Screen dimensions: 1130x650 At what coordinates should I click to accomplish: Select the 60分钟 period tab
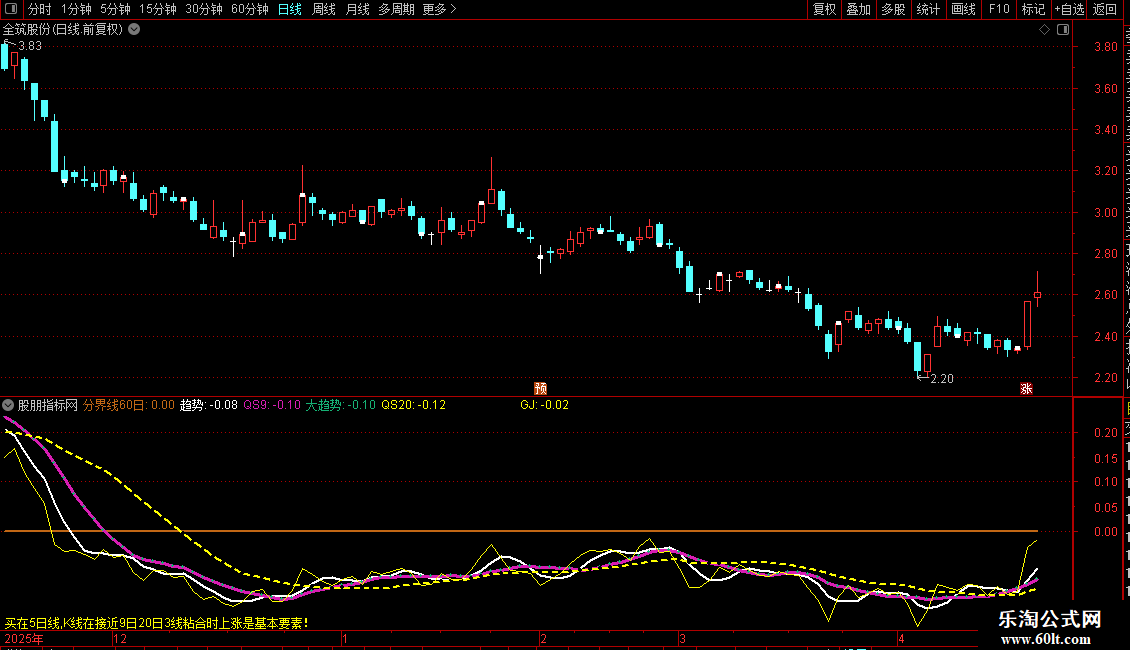[249, 9]
